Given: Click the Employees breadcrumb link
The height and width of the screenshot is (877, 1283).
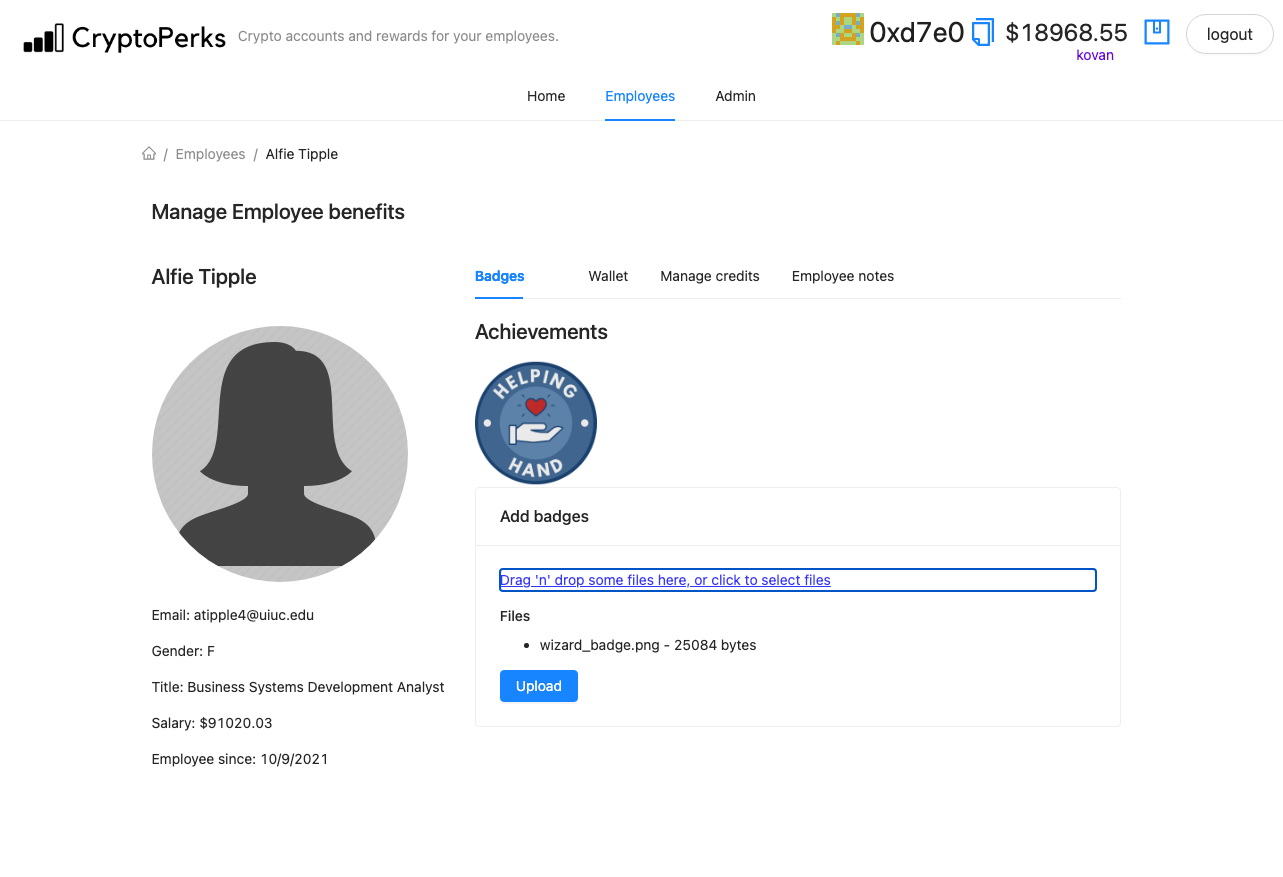Looking at the screenshot, I should [x=210, y=154].
